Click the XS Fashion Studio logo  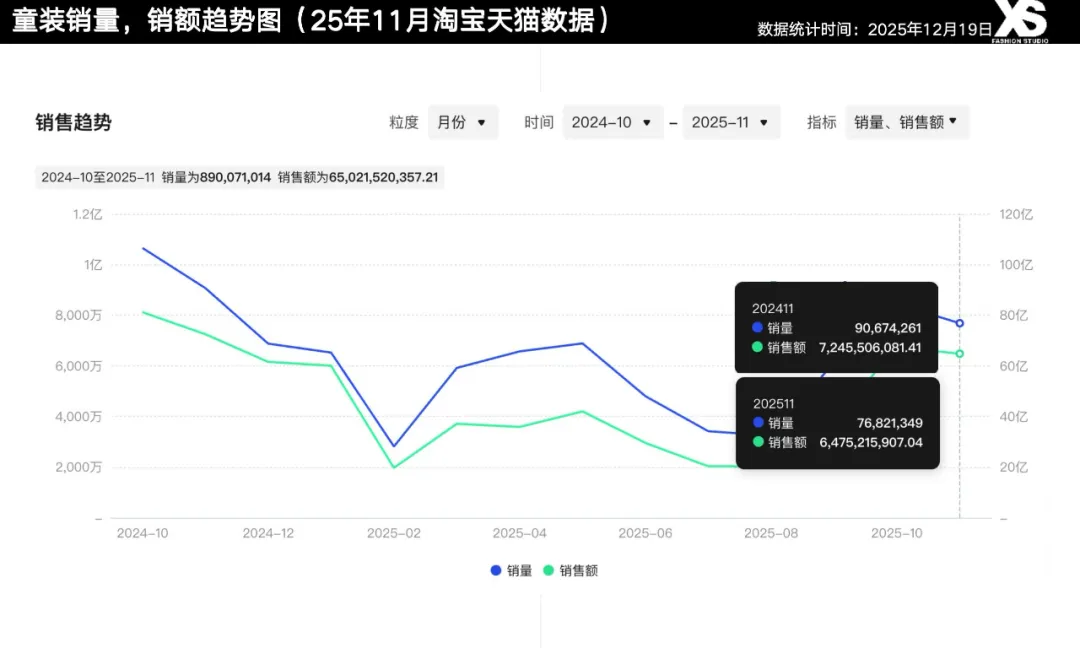coord(1020,22)
